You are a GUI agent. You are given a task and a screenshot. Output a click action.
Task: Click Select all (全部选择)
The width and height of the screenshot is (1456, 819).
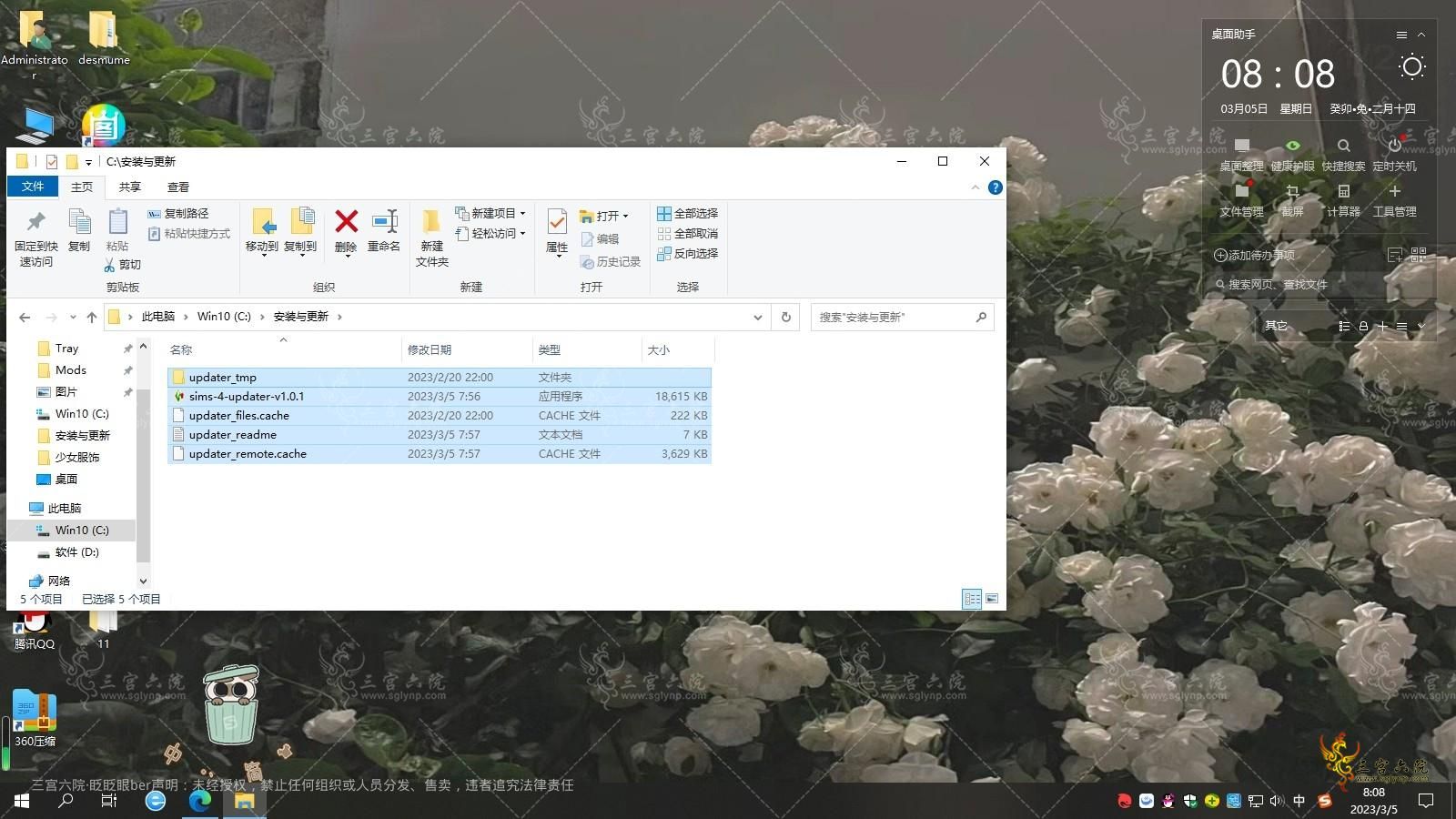pyautogui.click(x=687, y=213)
